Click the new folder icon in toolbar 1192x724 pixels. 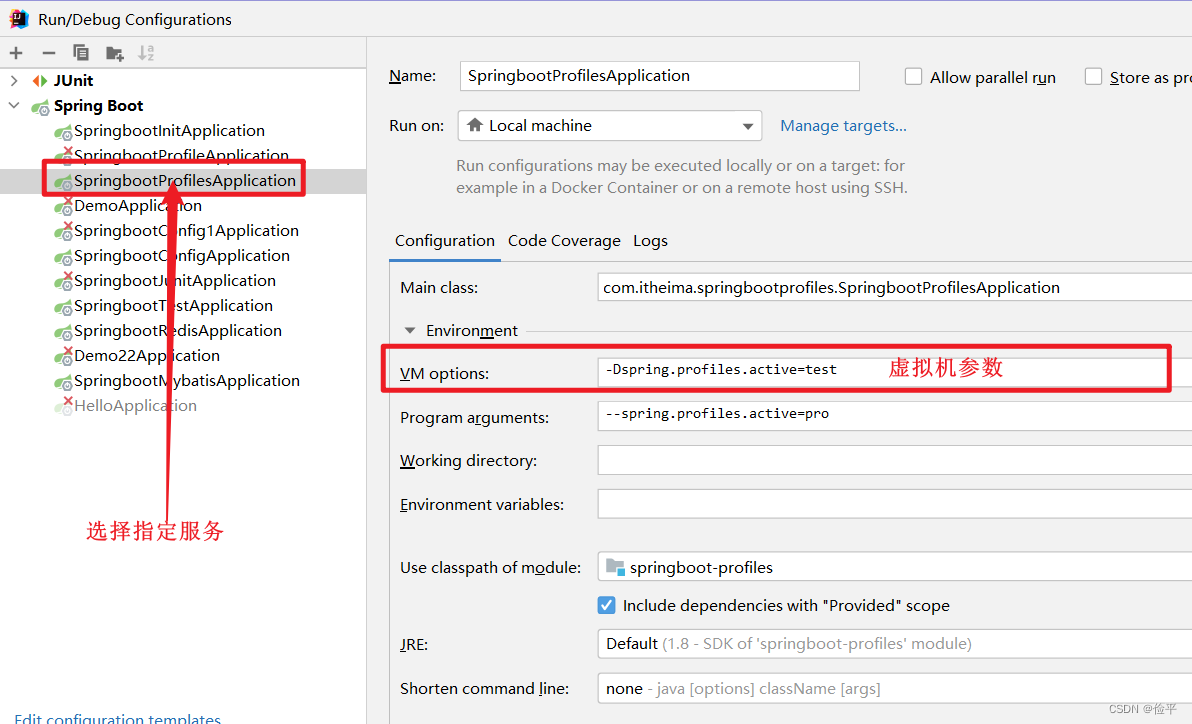[x=114, y=52]
